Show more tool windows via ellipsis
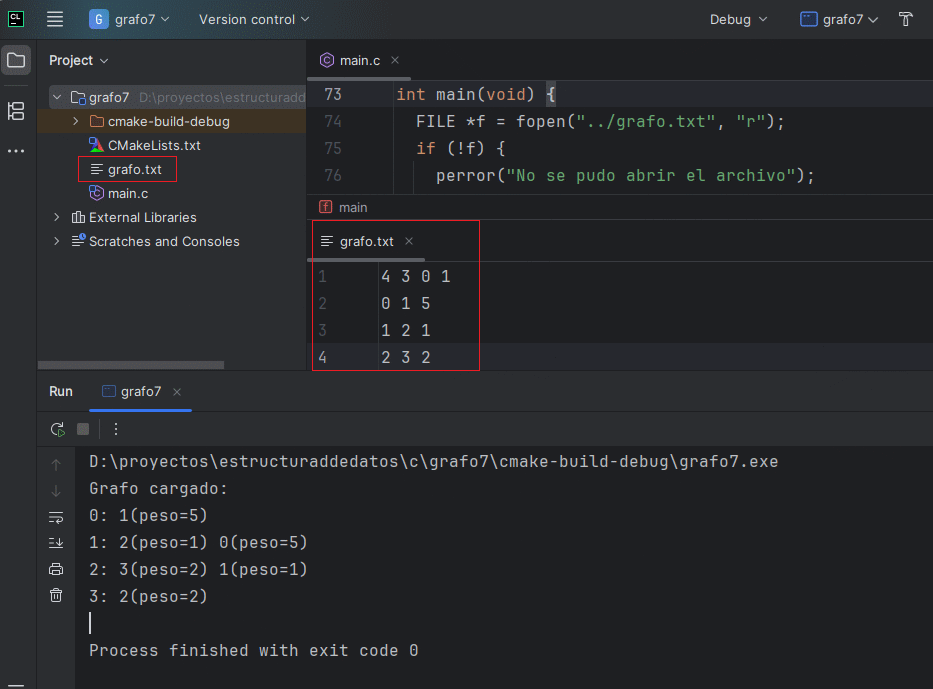The image size is (933, 689). pyautogui.click(x=16, y=151)
